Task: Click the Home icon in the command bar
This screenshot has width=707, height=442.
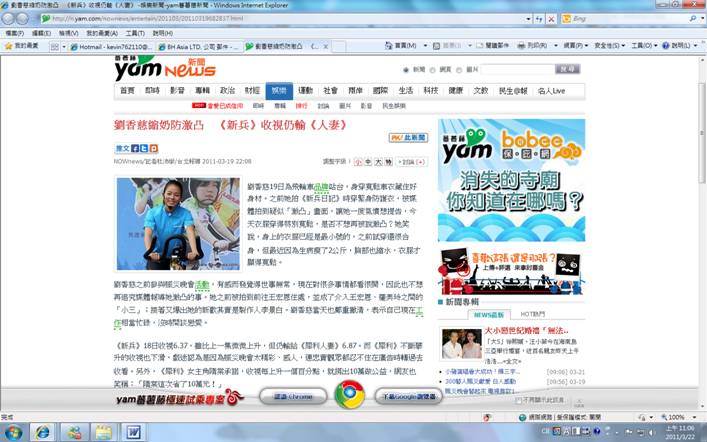Action: [x=389, y=46]
